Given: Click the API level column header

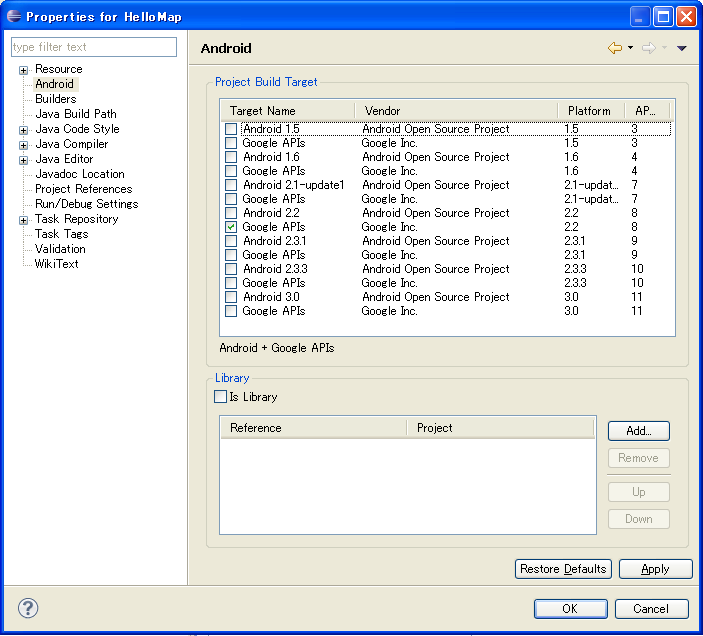Looking at the screenshot, I should pos(647,111).
